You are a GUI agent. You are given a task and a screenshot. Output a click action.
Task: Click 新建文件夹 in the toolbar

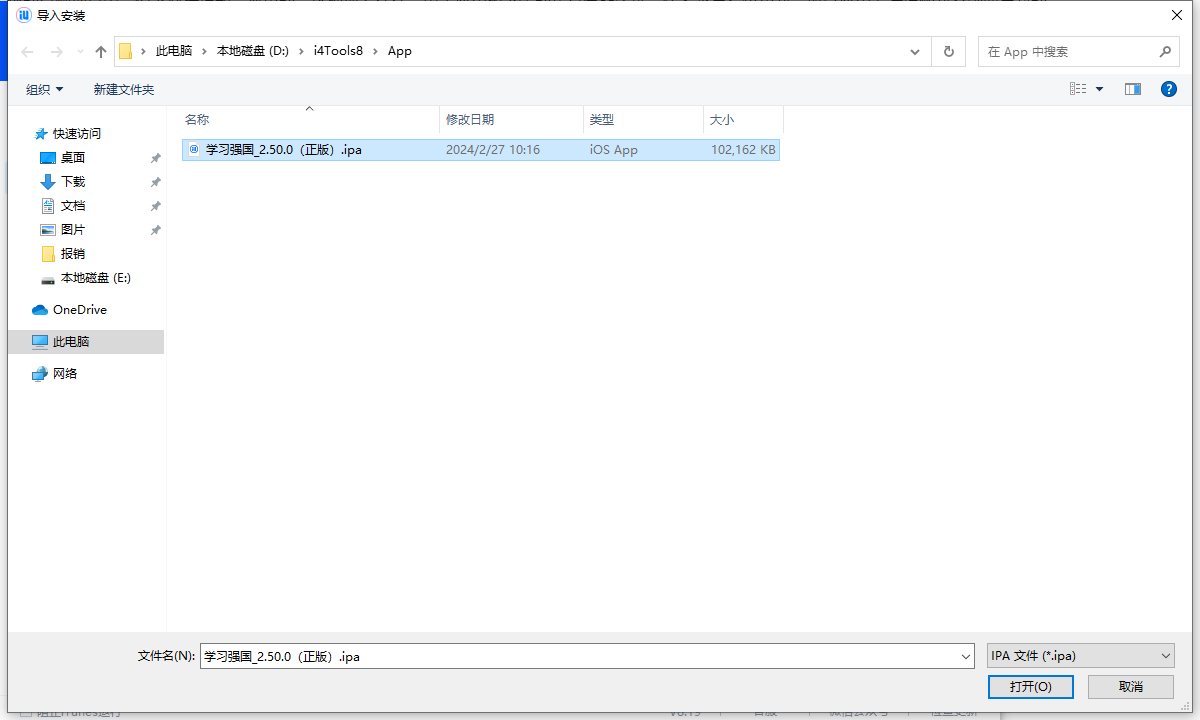click(124, 90)
